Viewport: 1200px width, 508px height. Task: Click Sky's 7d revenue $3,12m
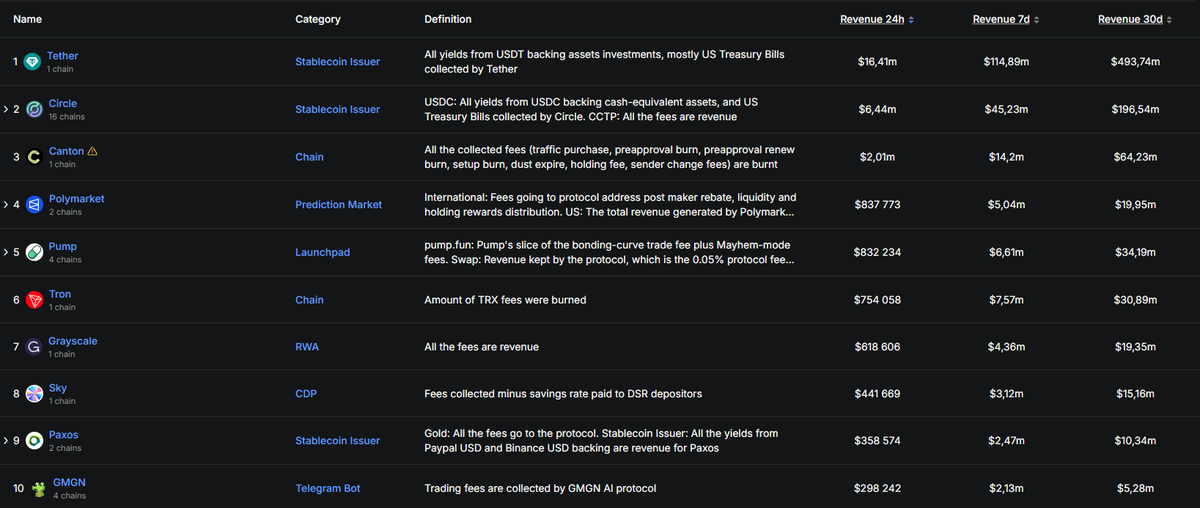1006,394
